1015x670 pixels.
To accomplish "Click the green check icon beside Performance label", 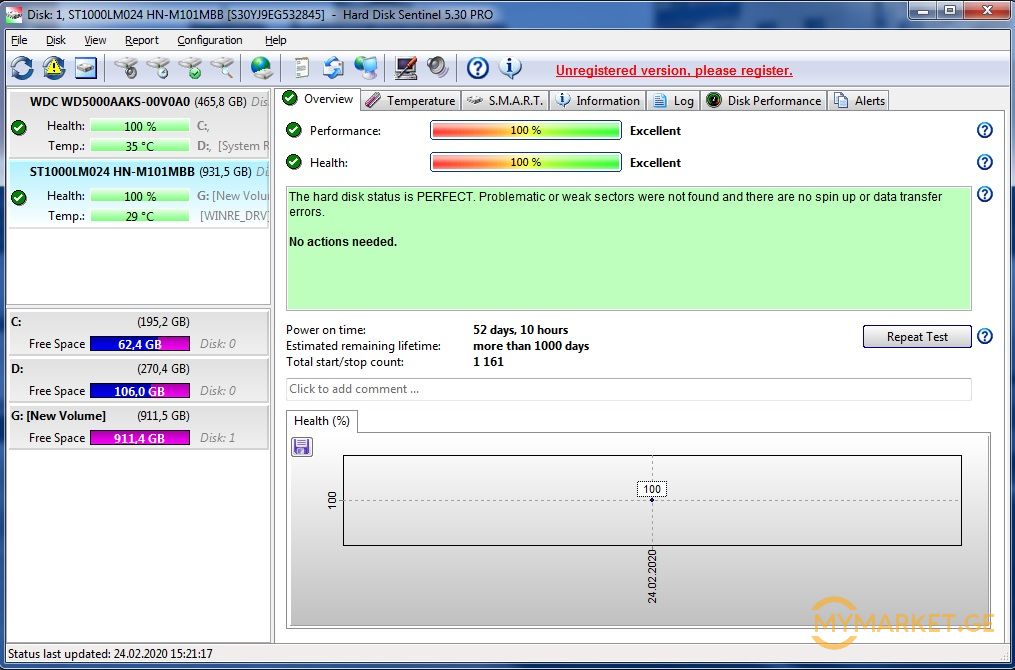I will coord(294,130).
